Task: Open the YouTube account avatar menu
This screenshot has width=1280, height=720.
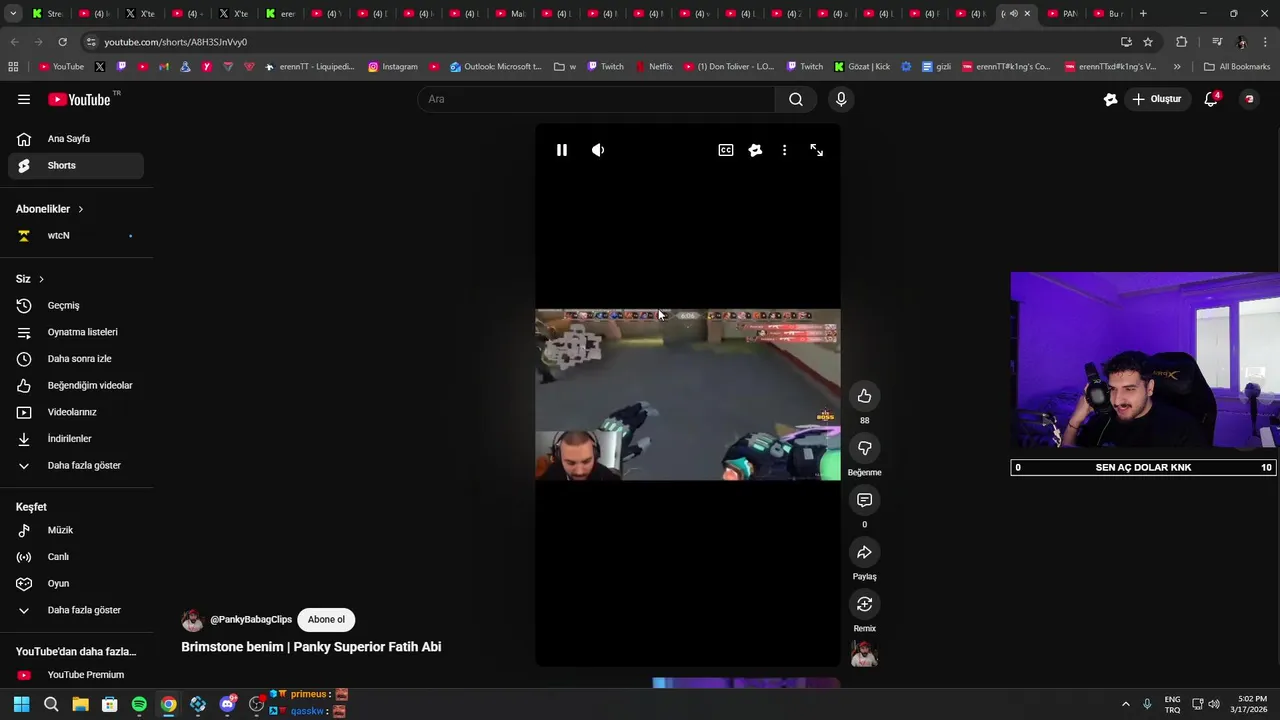Action: [x=1249, y=99]
